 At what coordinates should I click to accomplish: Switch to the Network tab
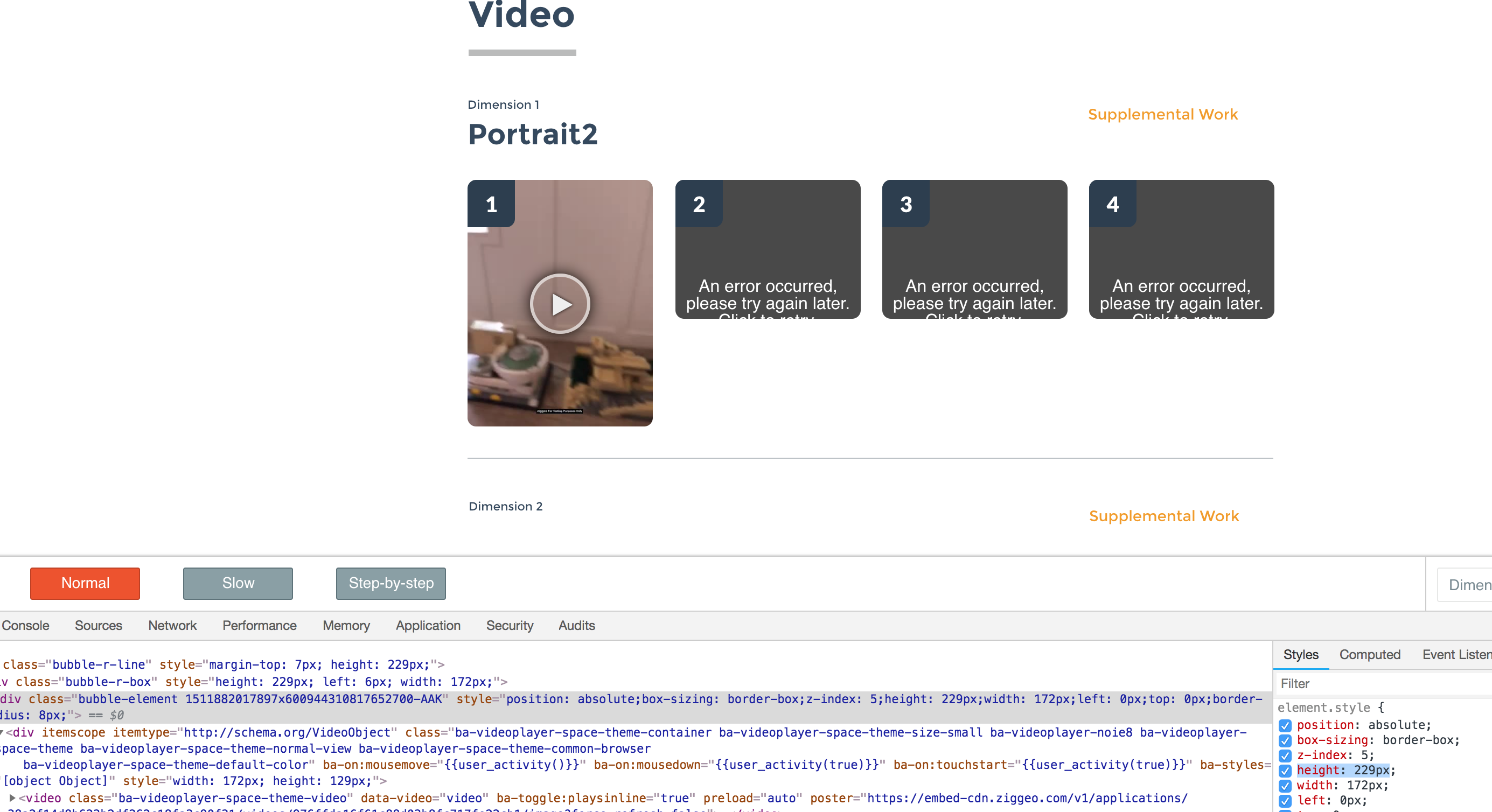pos(172,626)
